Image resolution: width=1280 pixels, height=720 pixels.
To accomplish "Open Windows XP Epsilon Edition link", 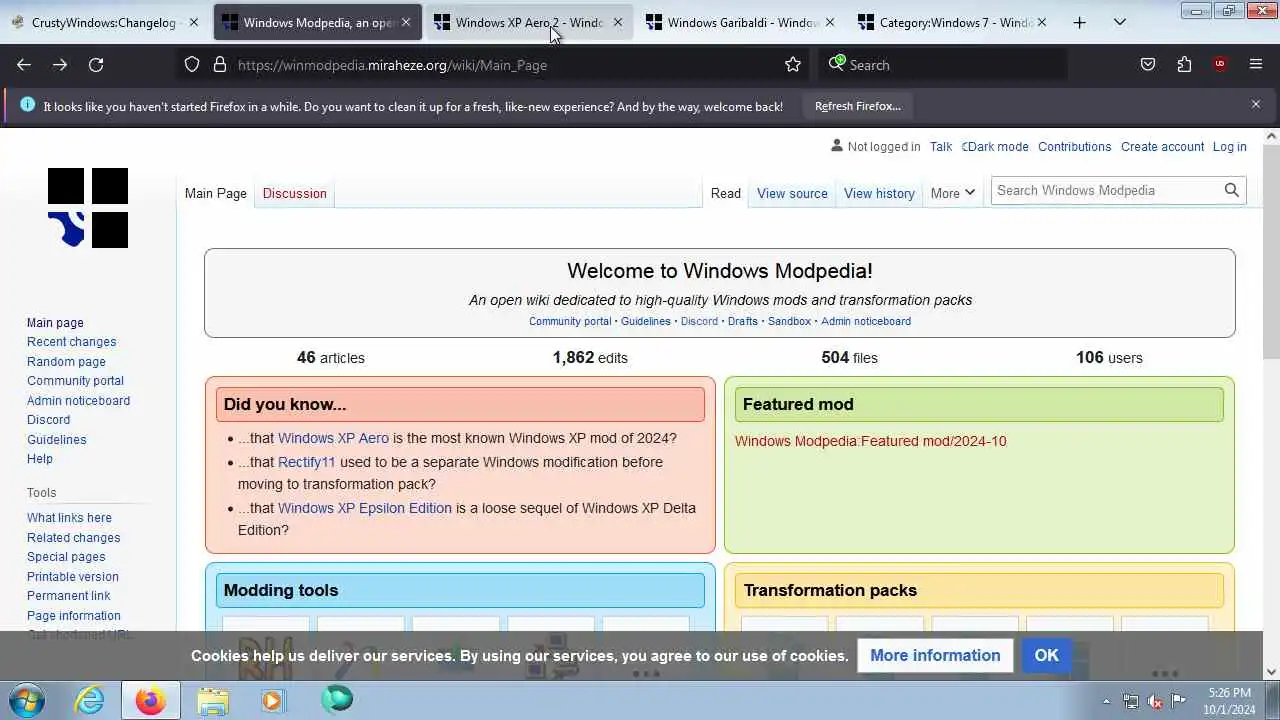I will (x=365, y=508).
